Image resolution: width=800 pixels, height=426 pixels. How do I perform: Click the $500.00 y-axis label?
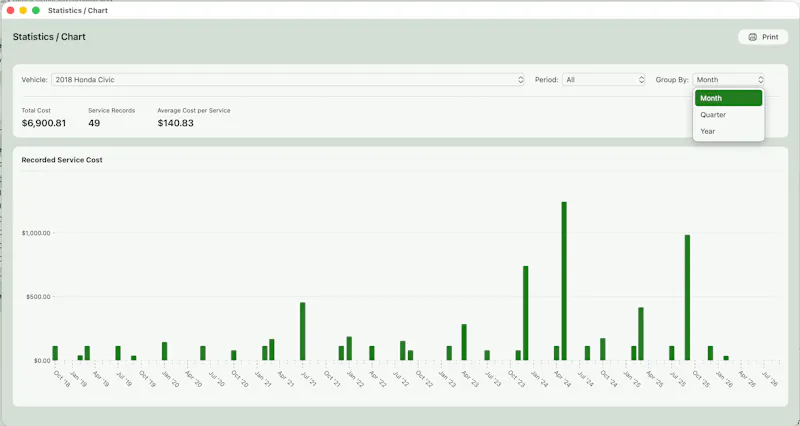click(x=38, y=296)
